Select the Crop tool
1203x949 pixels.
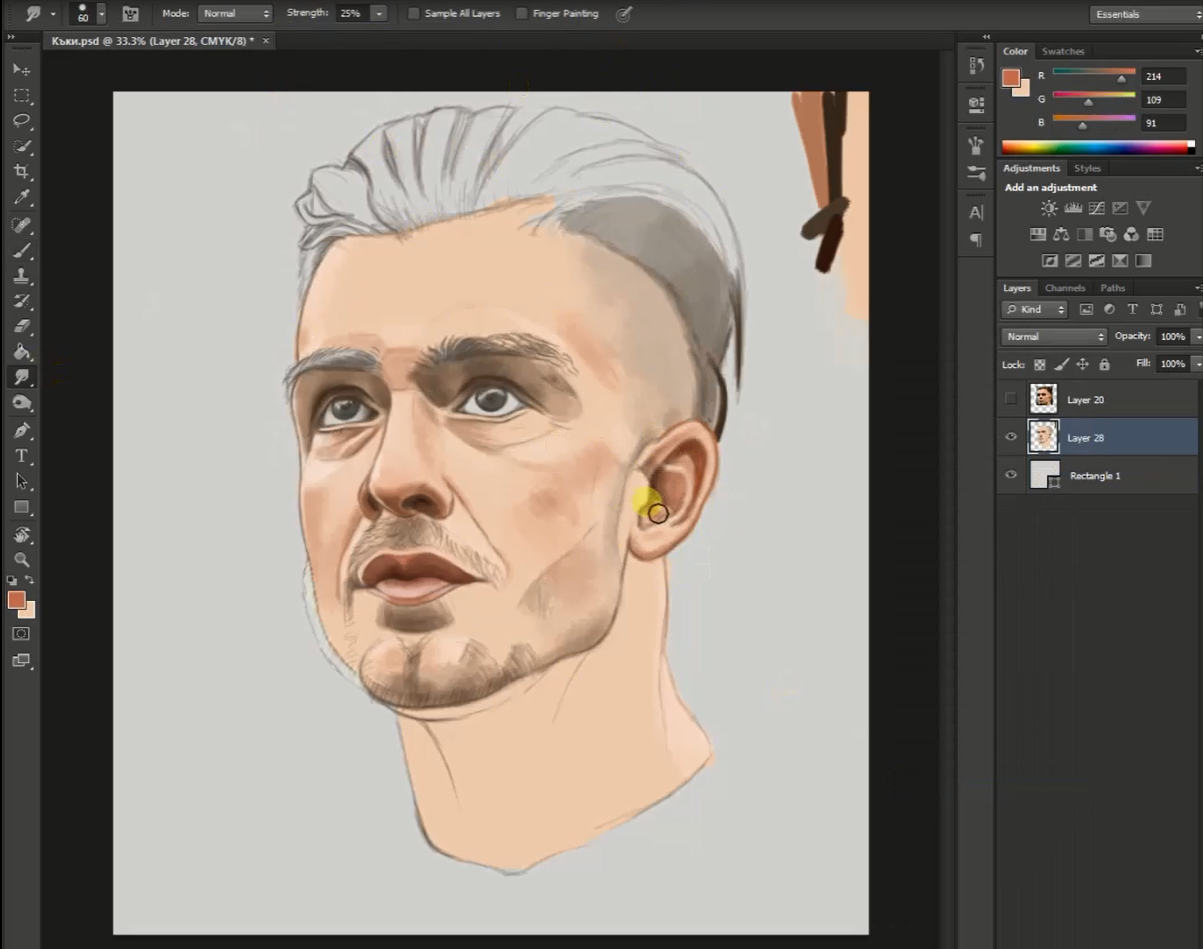coord(21,172)
